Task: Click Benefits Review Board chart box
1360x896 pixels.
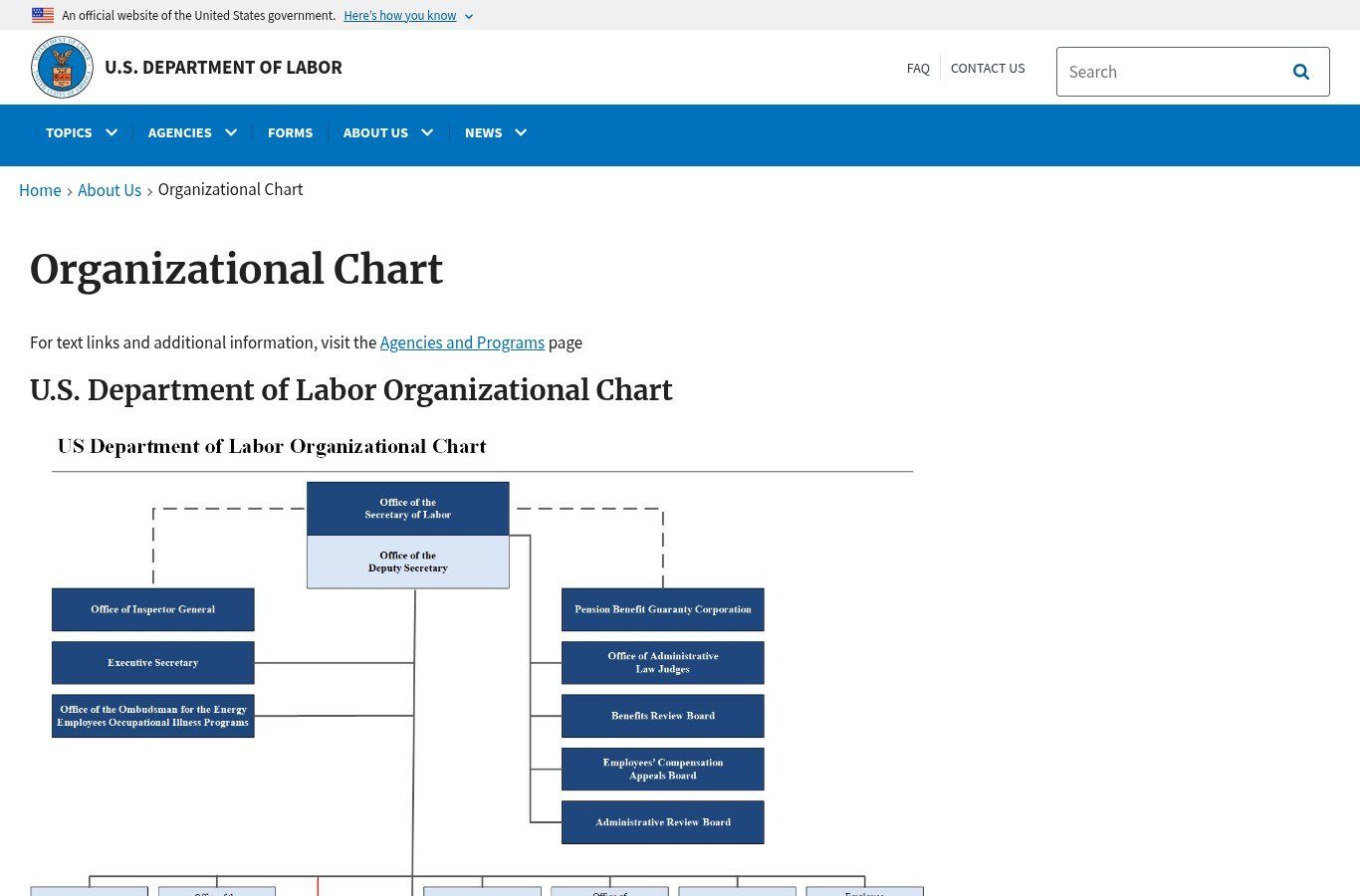Action: click(663, 716)
